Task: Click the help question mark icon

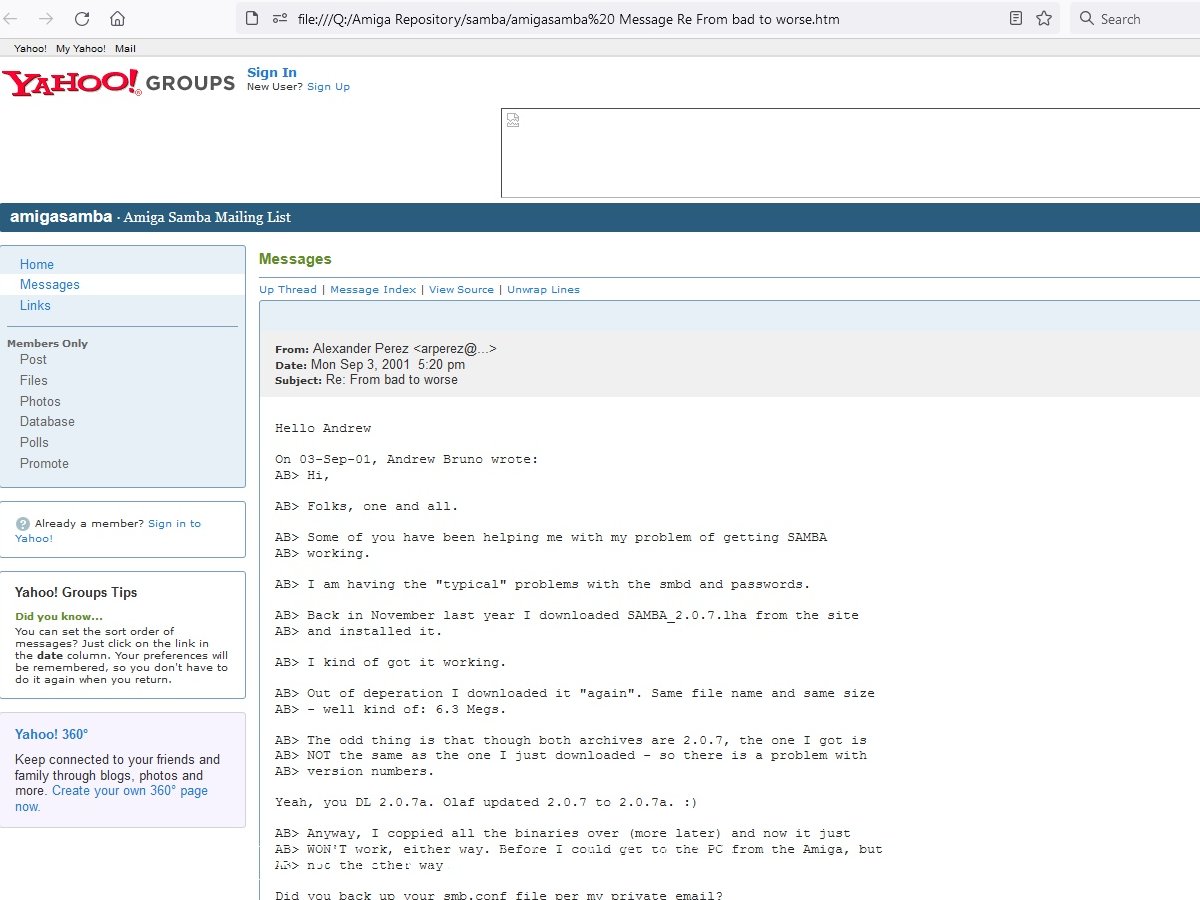Action: (x=23, y=524)
